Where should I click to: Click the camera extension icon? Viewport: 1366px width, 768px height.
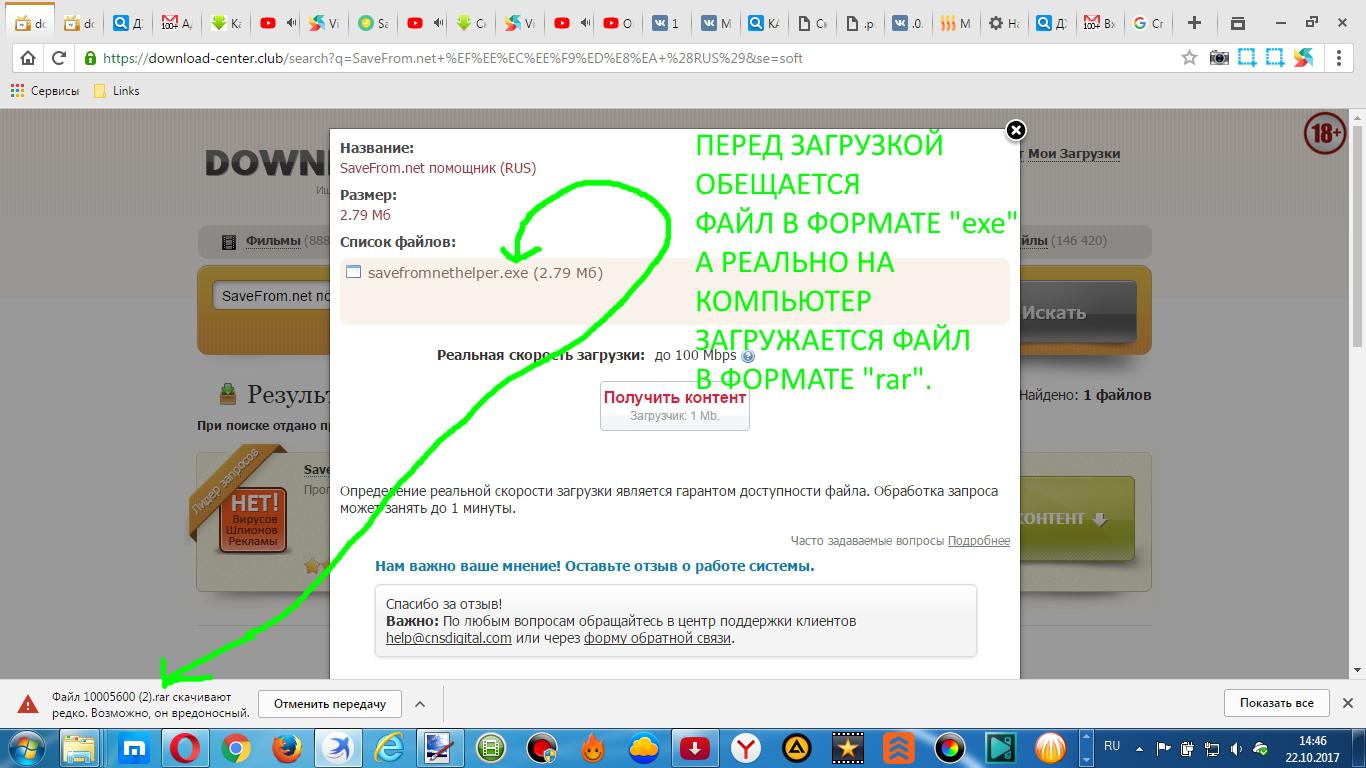click(x=1219, y=58)
